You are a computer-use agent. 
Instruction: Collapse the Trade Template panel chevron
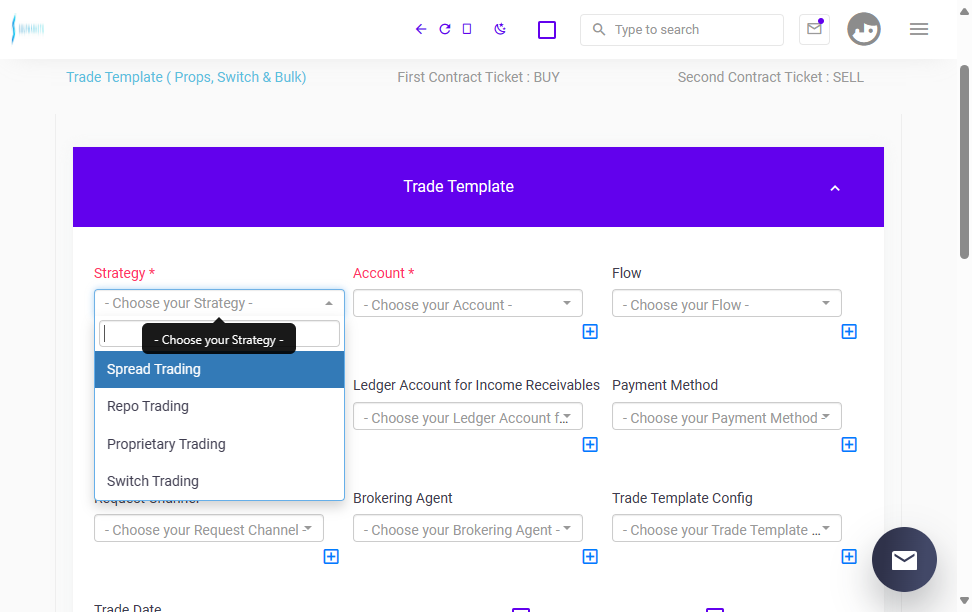point(834,188)
